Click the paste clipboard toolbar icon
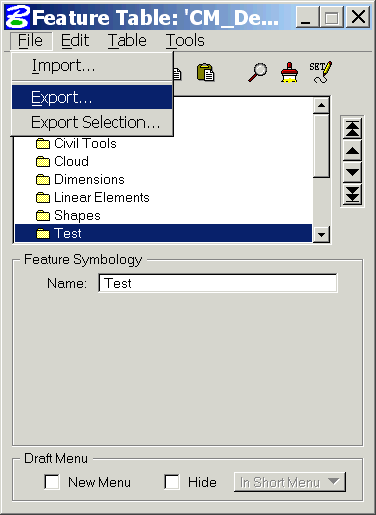Viewport: 376px width, 515px height. pos(205,72)
